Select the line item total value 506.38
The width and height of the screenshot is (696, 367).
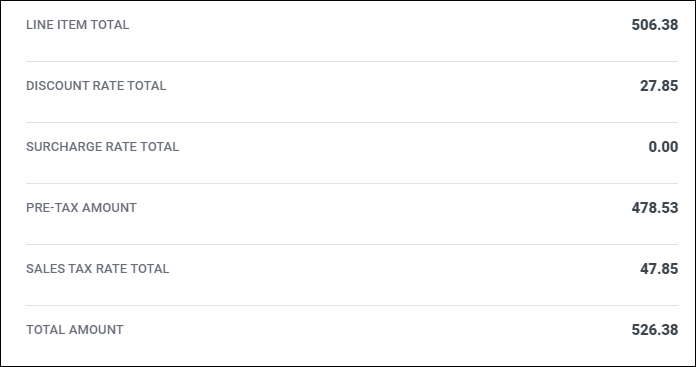[655, 25]
